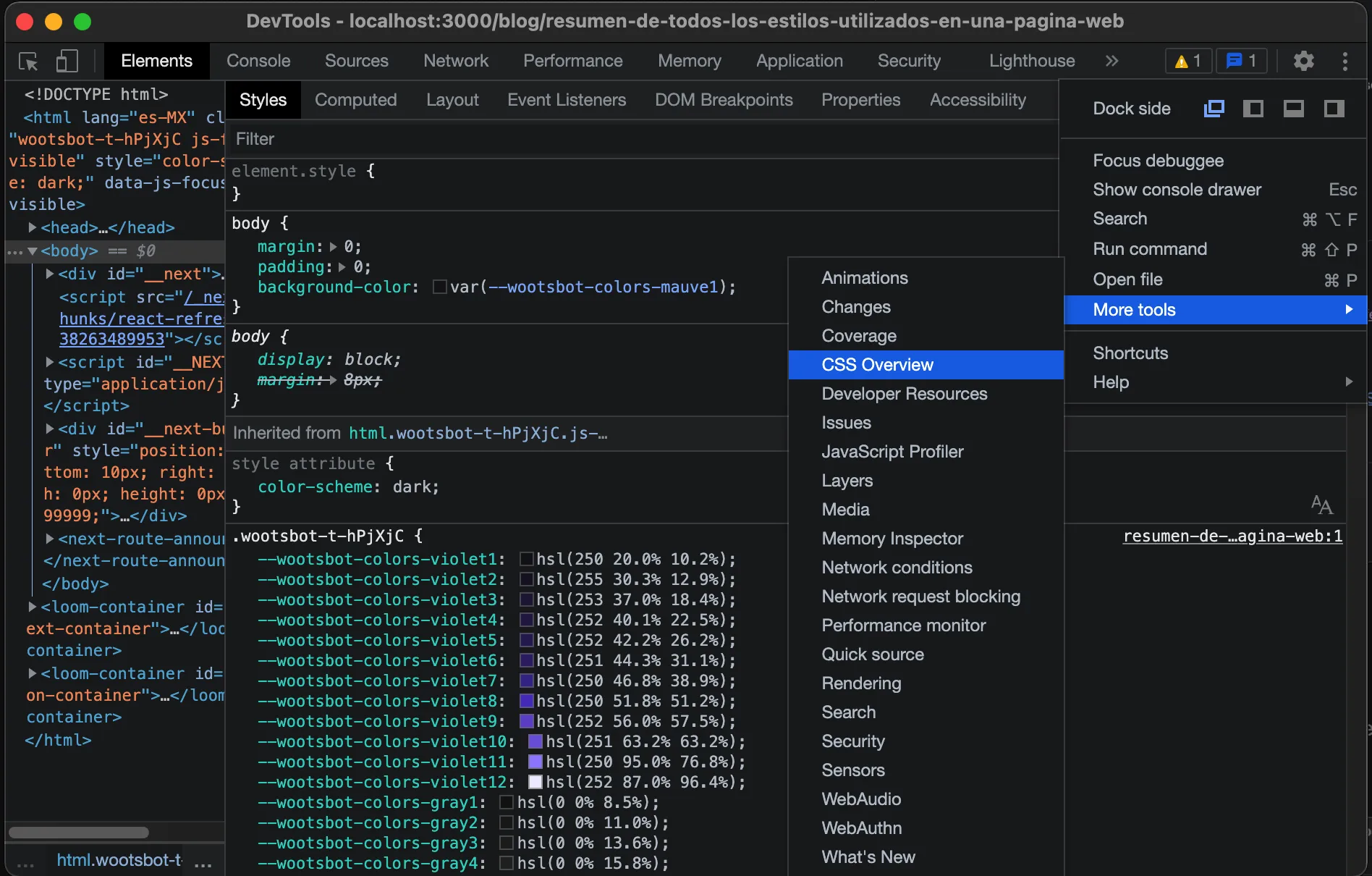Screen dimensions: 1372x876
Task: Click the yellow warnings badge
Action: coord(1187,61)
